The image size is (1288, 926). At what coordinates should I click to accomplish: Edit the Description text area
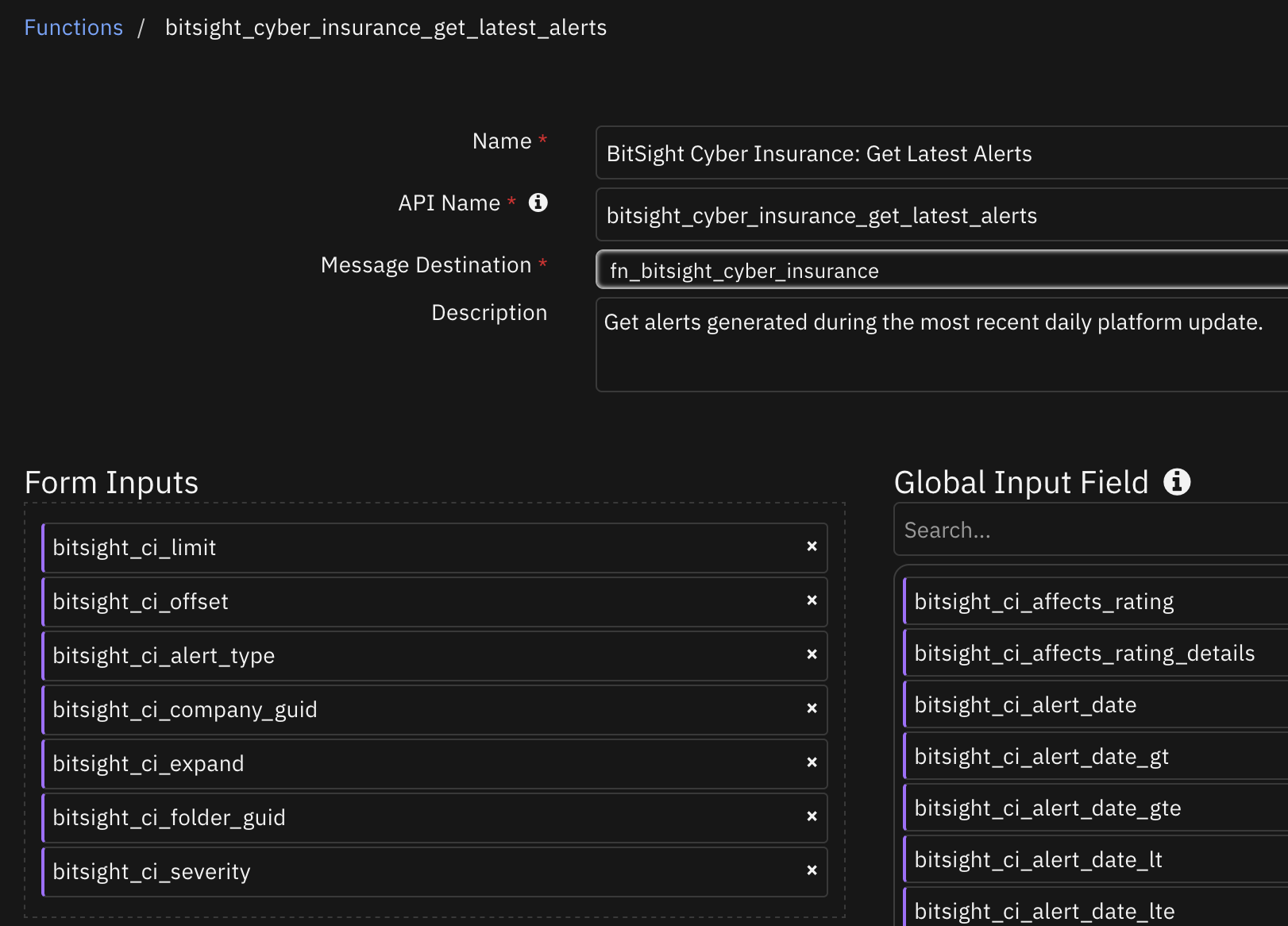click(x=942, y=345)
